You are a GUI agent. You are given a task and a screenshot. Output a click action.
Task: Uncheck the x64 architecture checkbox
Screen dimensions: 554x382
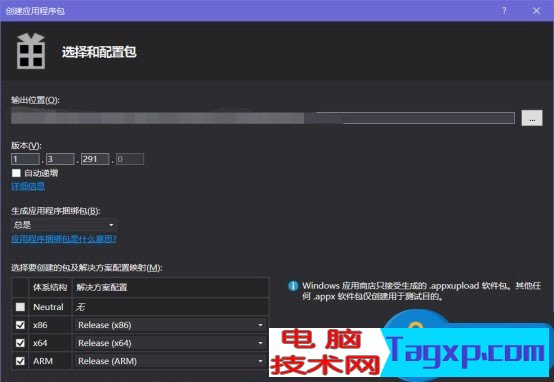pyautogui.click(x=20, y=343)
